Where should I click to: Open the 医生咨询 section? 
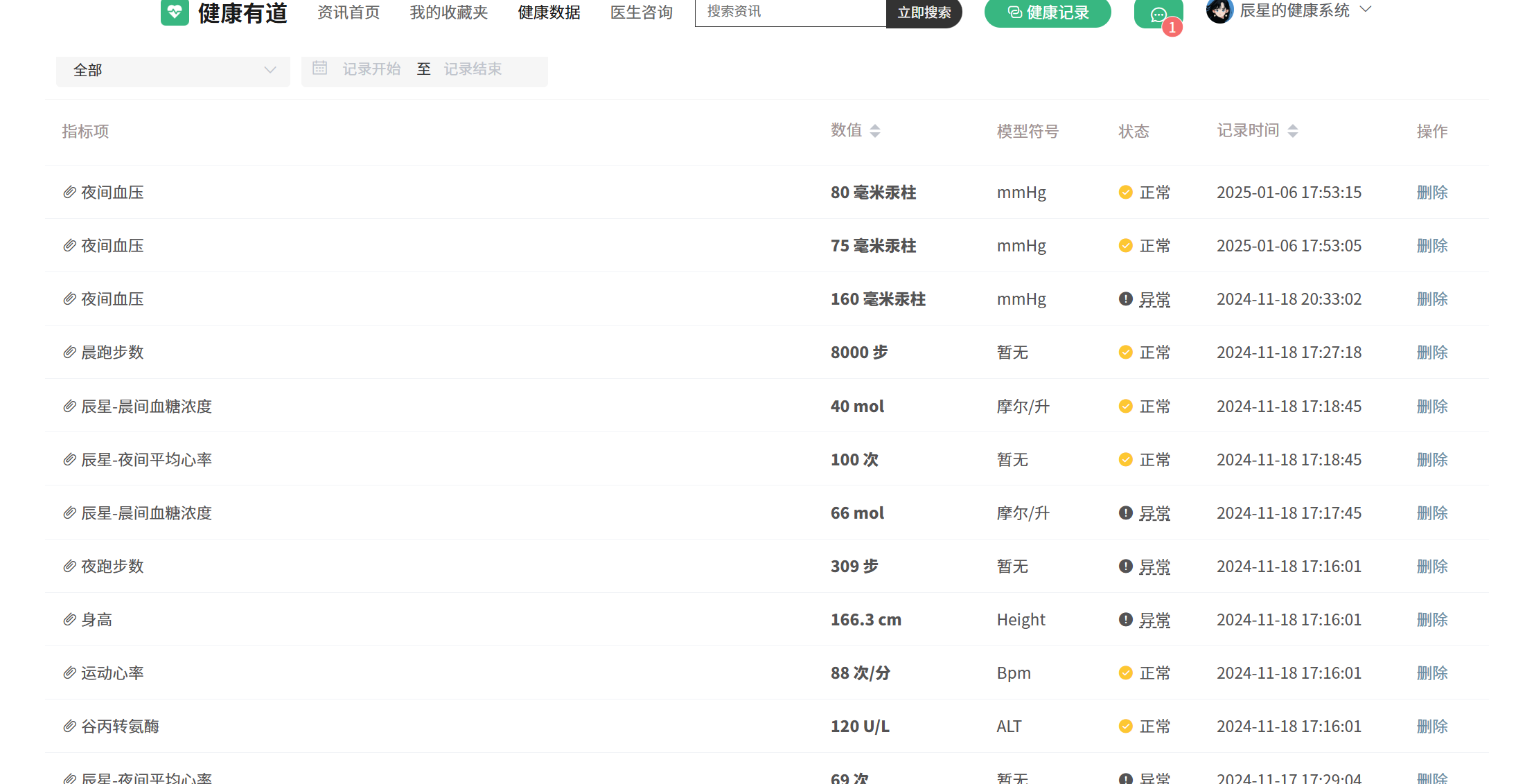point(641,12)
